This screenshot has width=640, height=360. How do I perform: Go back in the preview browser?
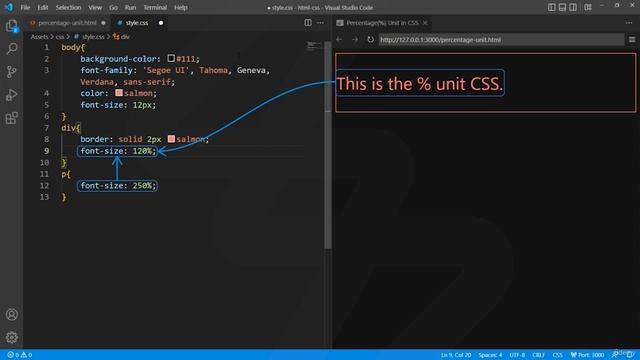click(339, 40)
